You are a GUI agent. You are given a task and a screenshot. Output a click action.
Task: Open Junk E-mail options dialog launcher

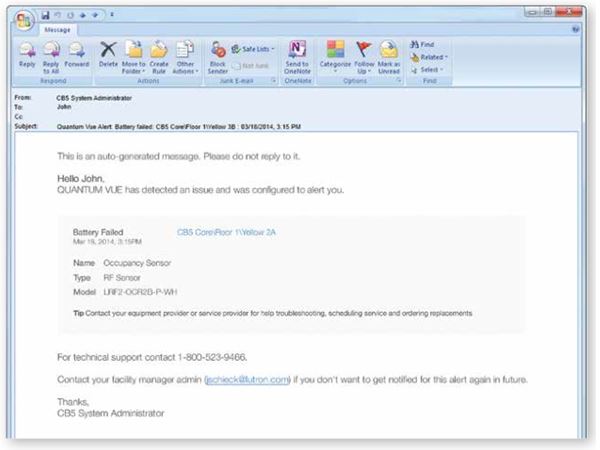pyautogui.click(x=274, y=80)
